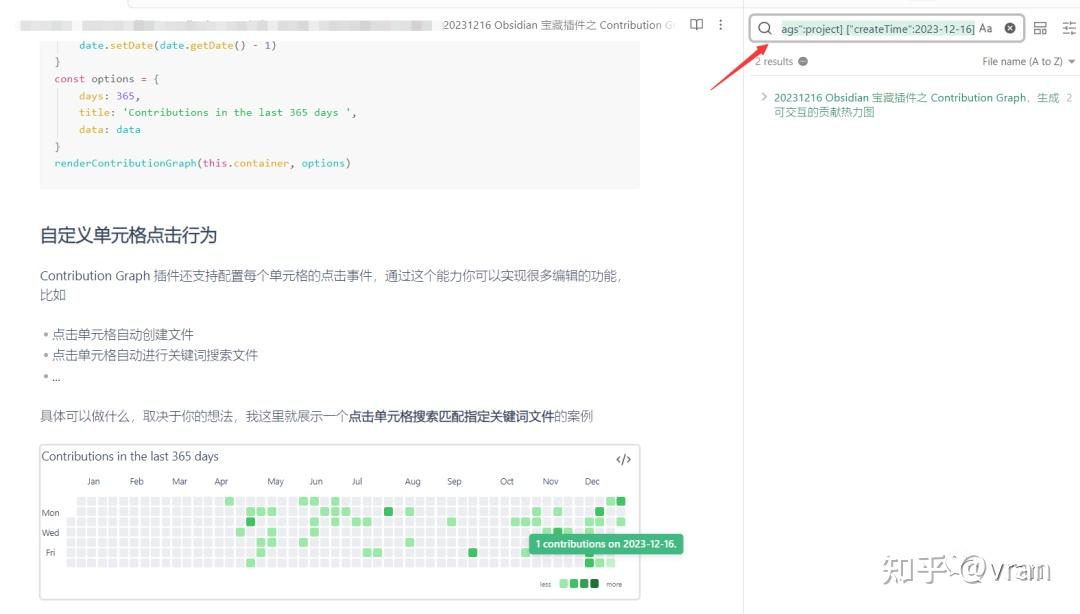Click the info icon next to 2 results

pyautogui.click(x=802, y=61)
